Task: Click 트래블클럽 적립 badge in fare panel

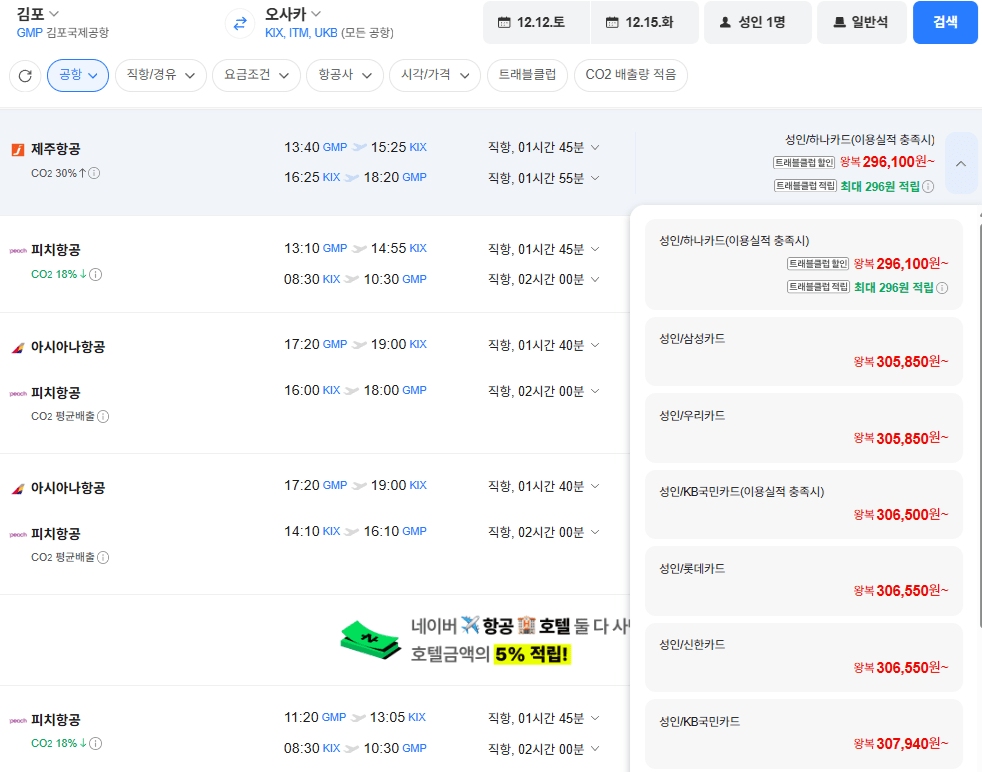Action: 818,287
